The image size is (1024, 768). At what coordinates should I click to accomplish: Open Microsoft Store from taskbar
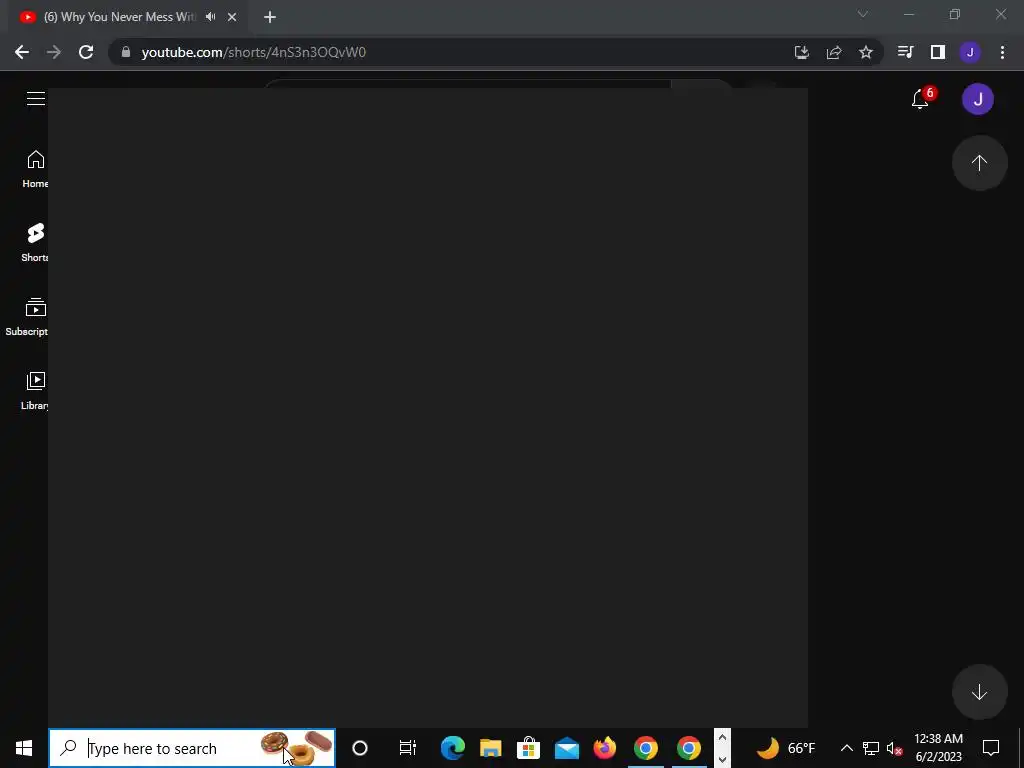(x=528, y=748)
